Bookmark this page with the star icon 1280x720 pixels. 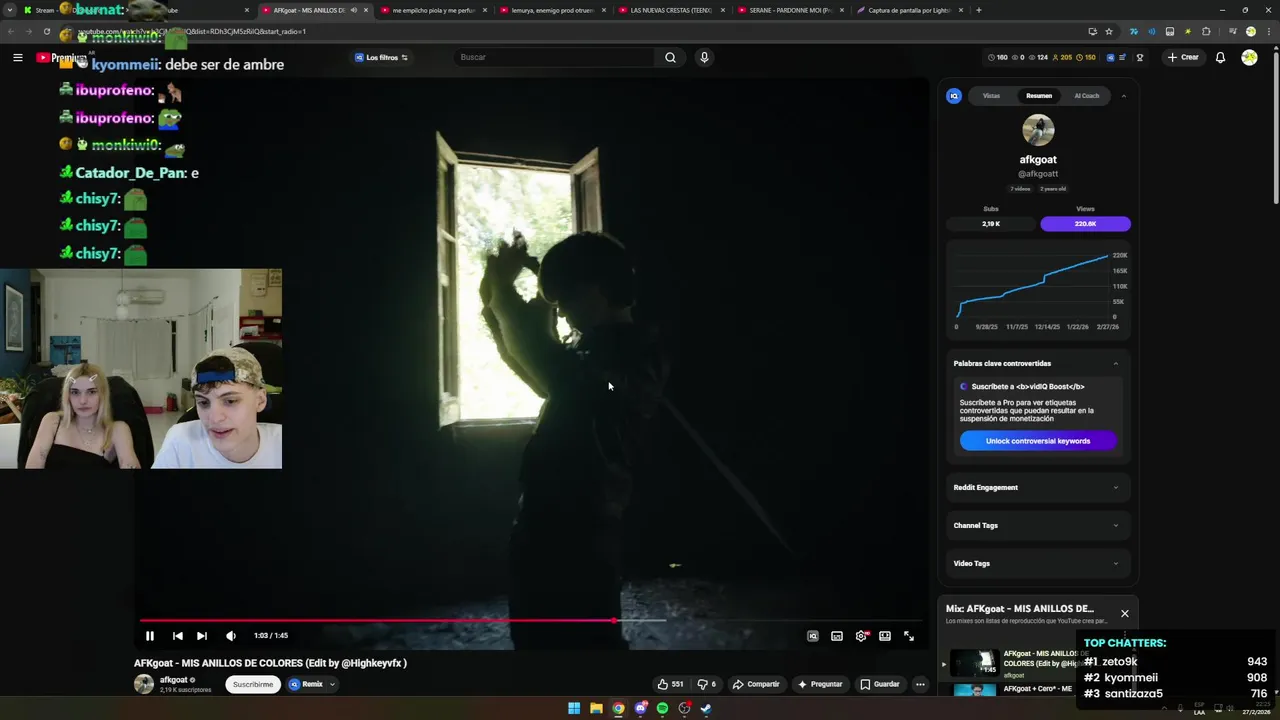click(x=1109, y=31)
